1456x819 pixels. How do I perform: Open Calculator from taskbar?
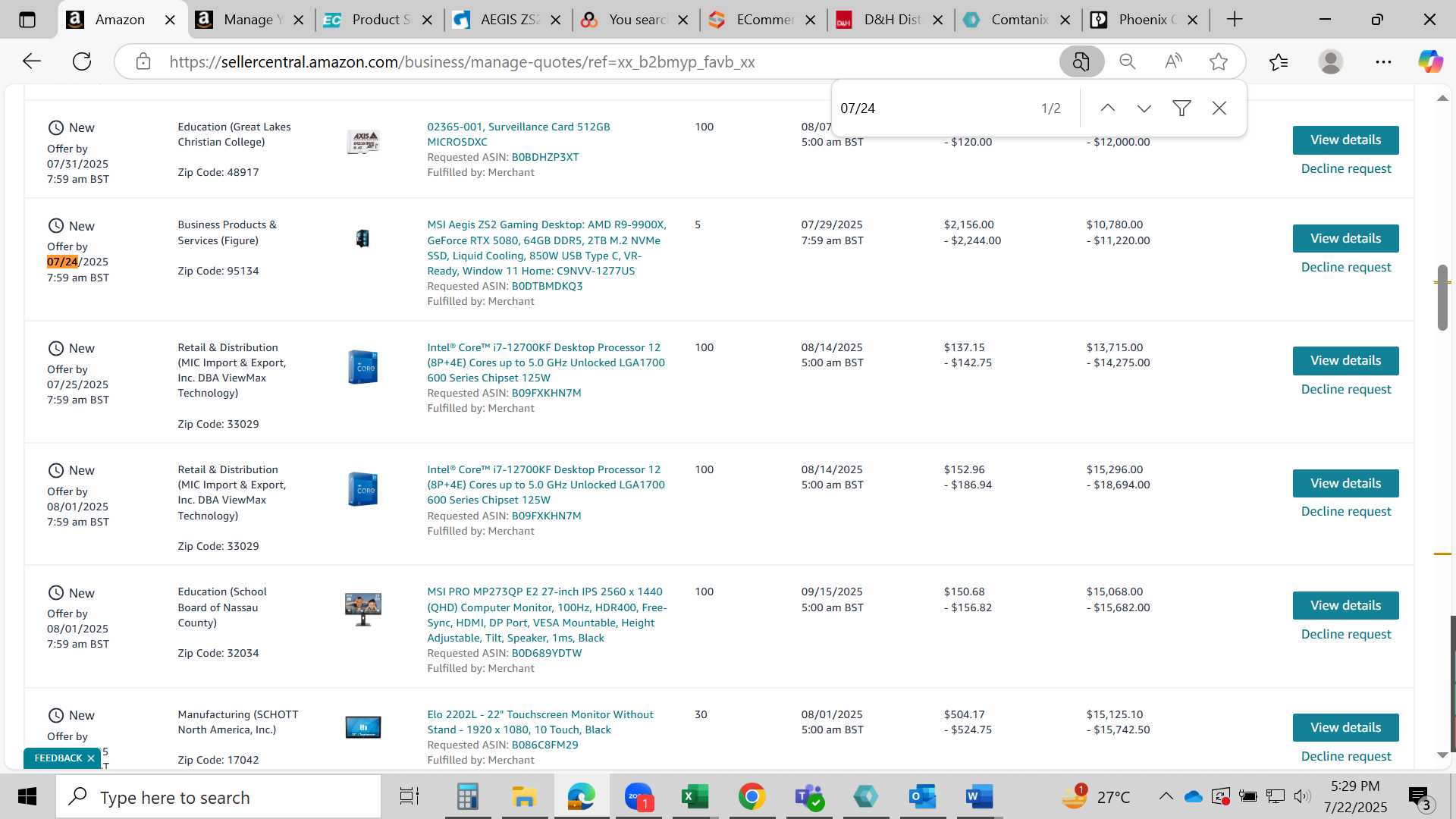[467, 797]
